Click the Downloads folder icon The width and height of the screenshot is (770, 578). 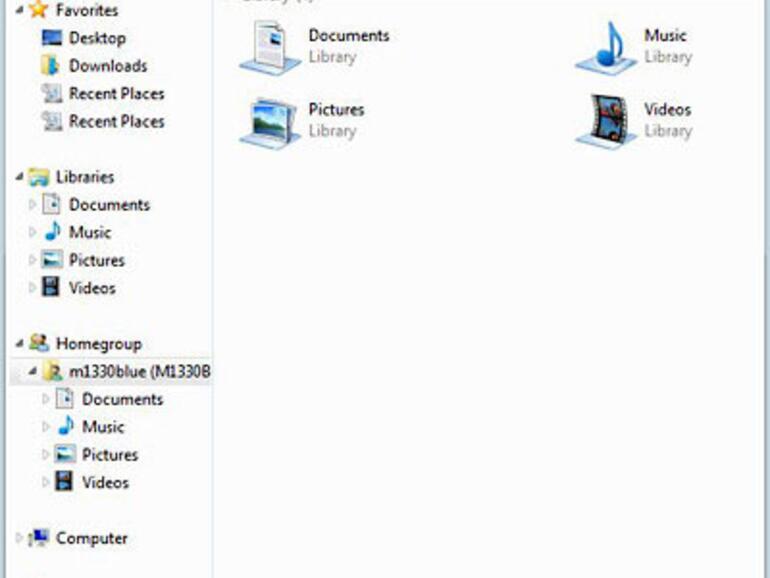pos(51,65)
